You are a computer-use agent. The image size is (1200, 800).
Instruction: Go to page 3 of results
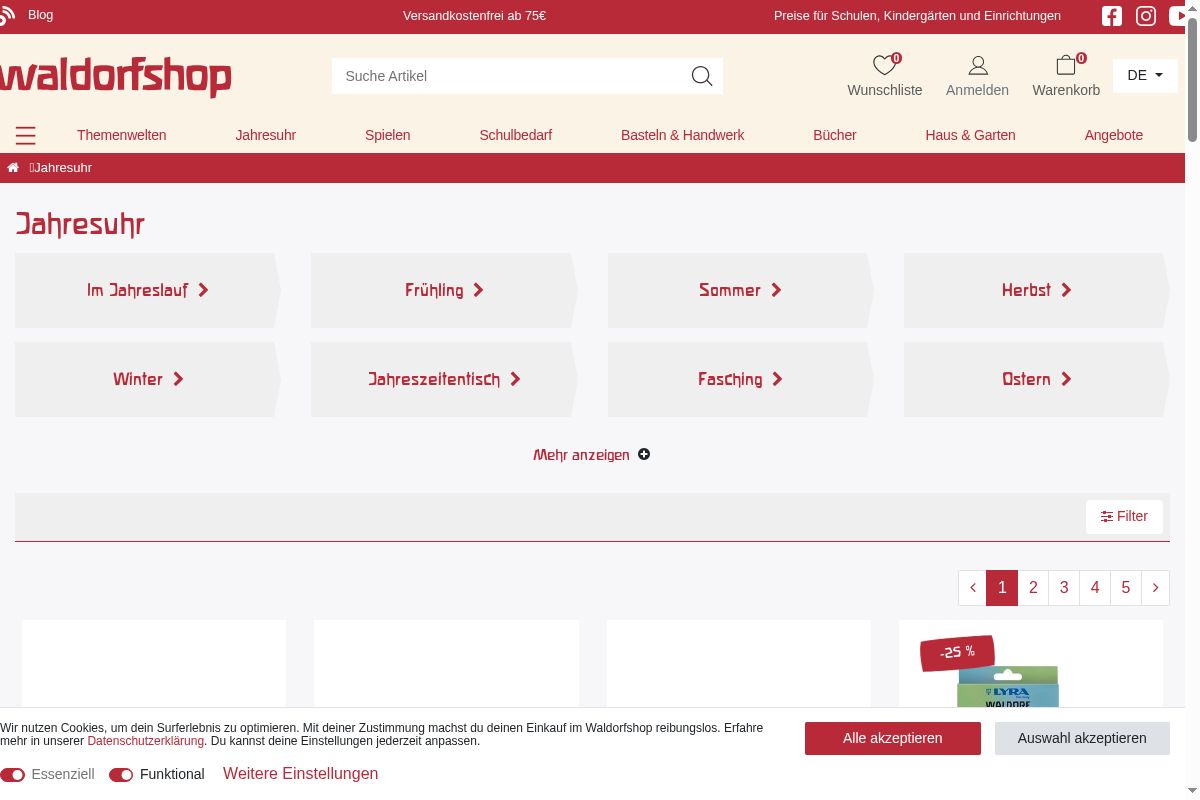(x=1064, y=588)
